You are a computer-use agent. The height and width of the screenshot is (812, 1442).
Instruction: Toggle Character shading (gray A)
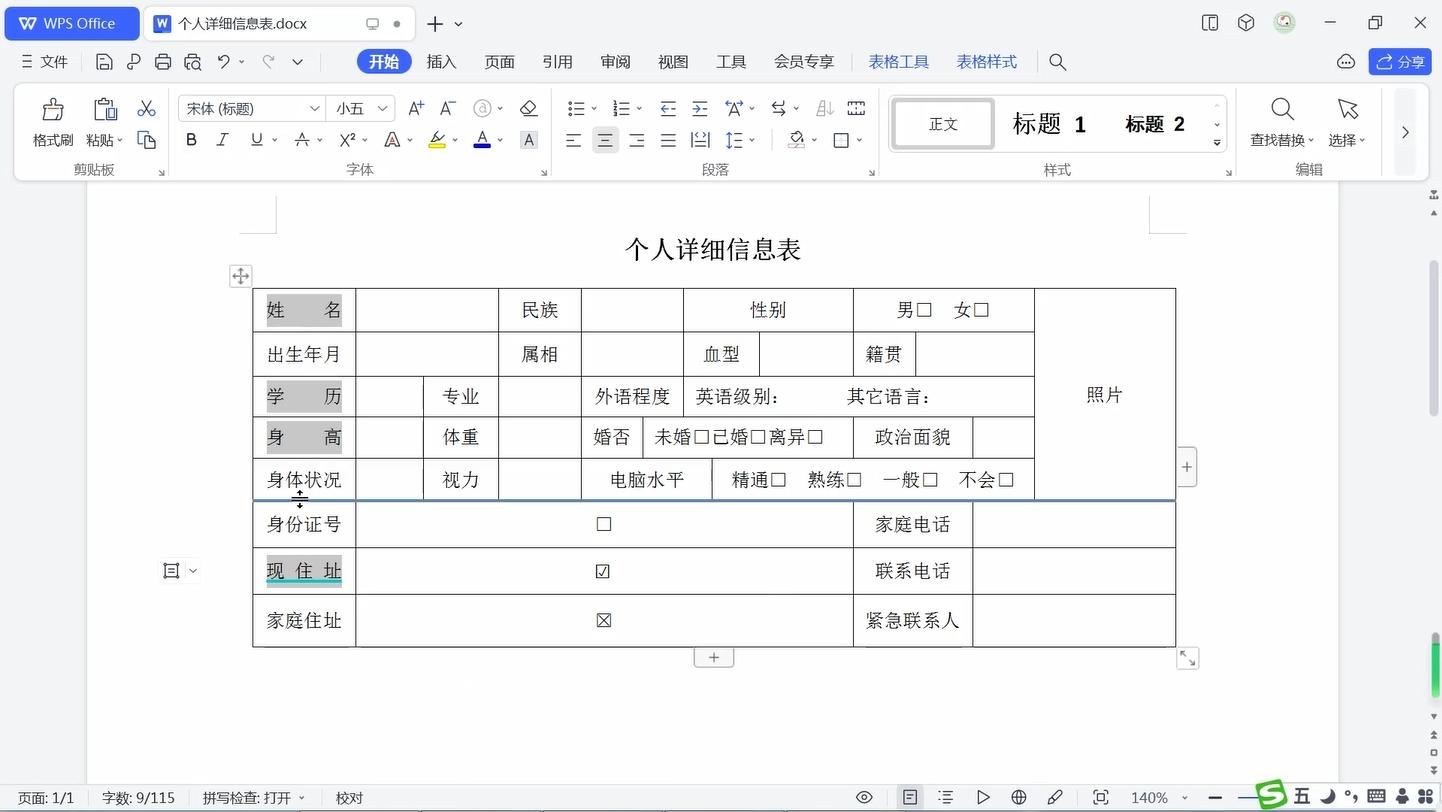point(529,140)
